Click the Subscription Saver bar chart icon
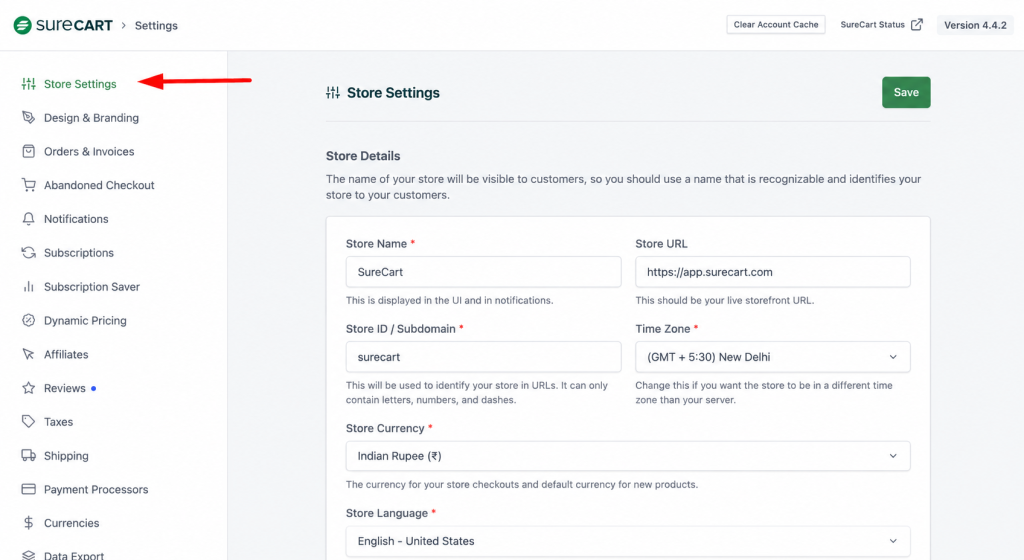The height and width of the screenshot is (560, 1024). [x=28, y=287]
